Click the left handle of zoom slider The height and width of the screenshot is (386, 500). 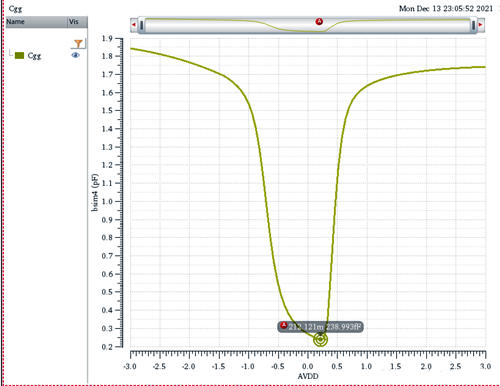142,25
